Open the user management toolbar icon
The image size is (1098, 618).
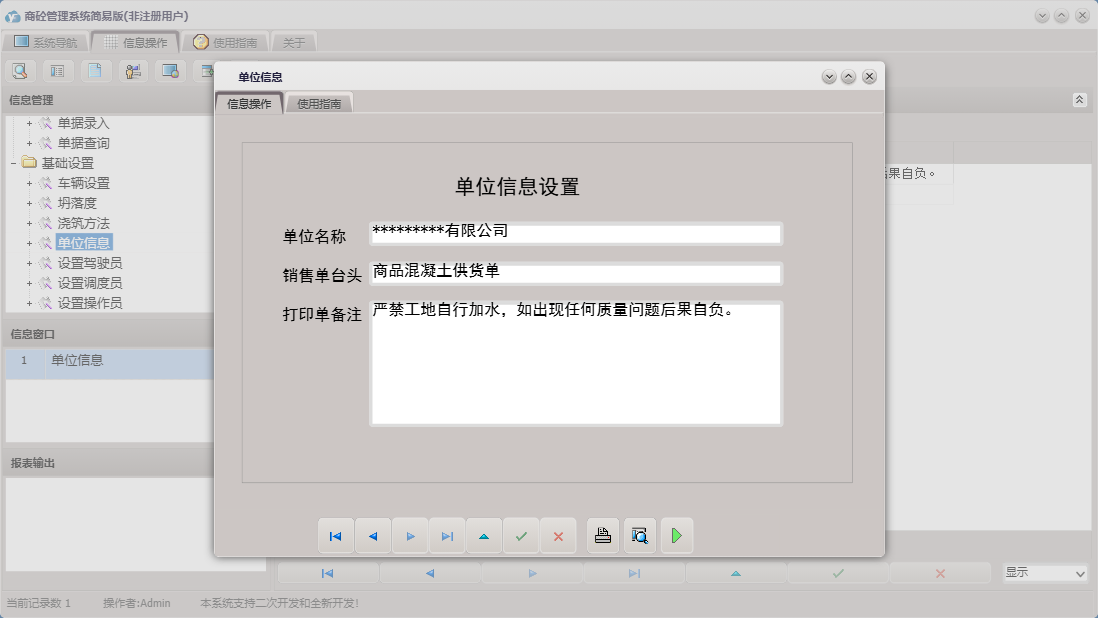133,70
